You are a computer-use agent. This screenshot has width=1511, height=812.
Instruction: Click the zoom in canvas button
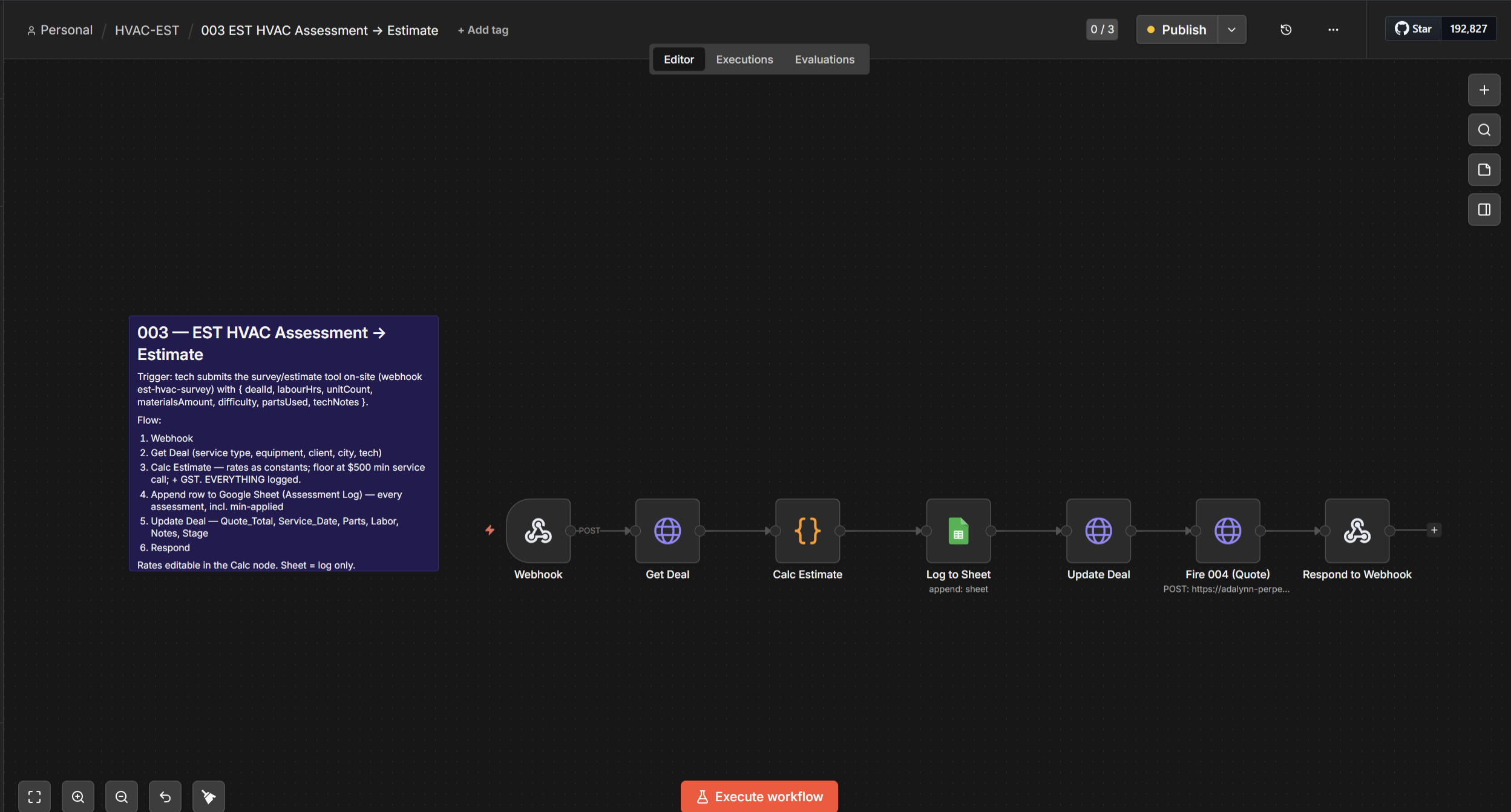point(78,796)
